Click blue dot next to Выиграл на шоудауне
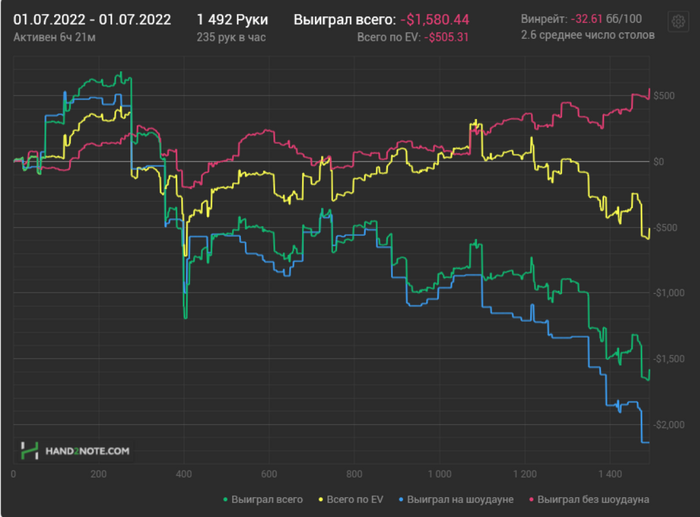Image resolution: width=700 pixels, height=517 pixels. coord(401,498)
